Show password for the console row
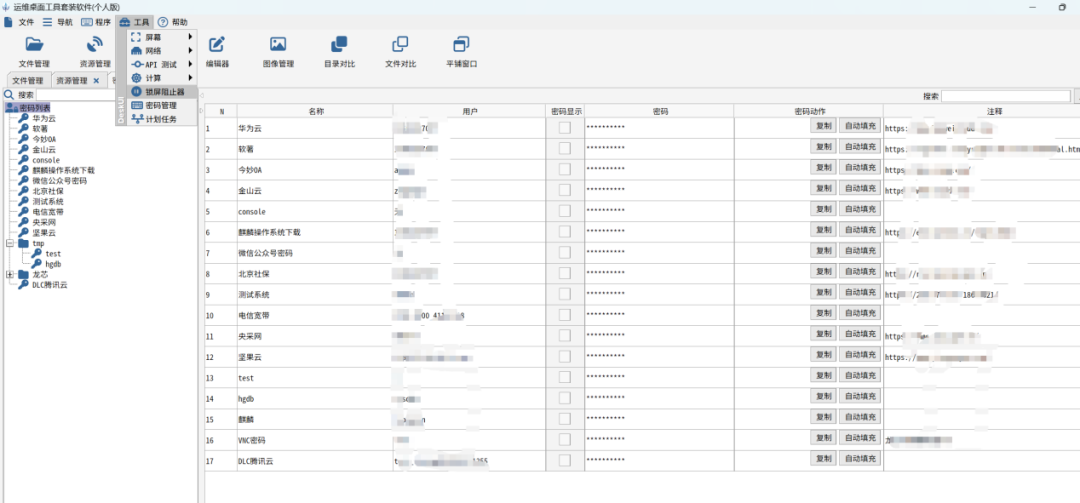The width and height of the screenshot is (1080, 503). (565, 211)
